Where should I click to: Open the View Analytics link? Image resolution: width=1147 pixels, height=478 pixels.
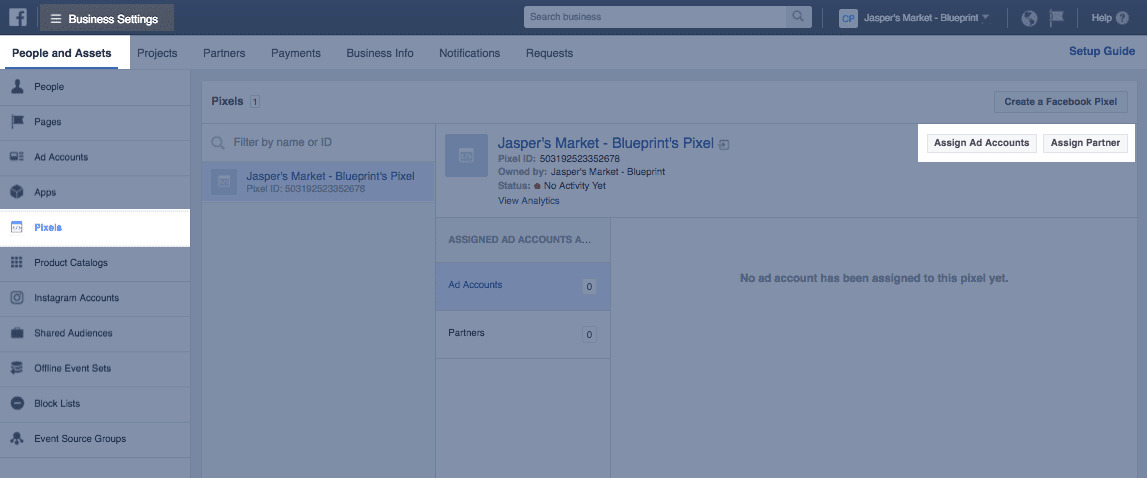528,200
